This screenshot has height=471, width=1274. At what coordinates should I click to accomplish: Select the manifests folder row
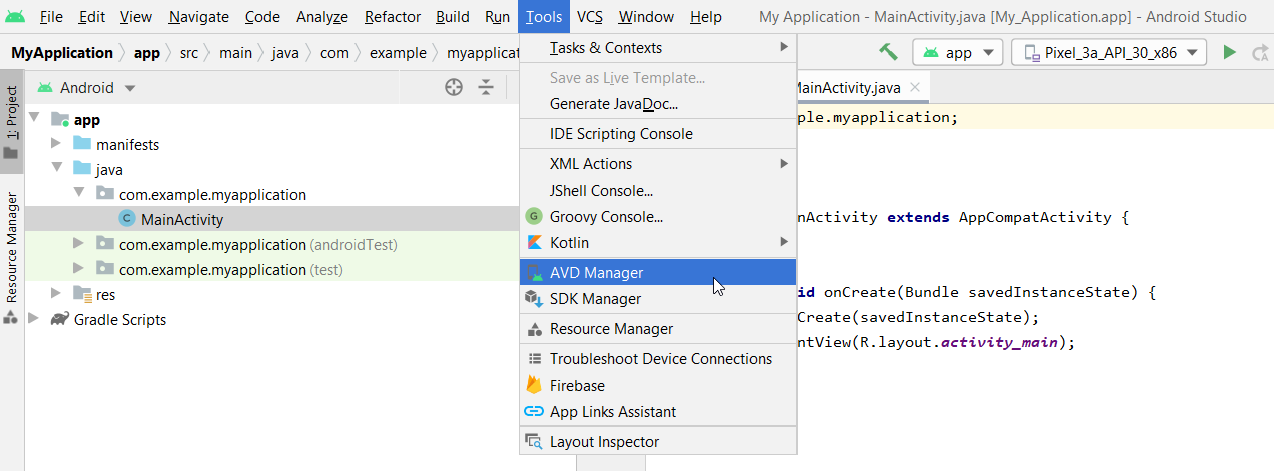click(272, 144)
